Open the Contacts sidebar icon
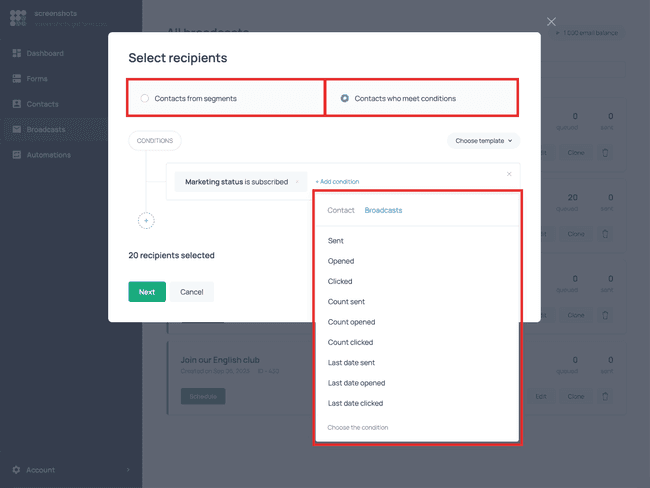 (17, 104)
